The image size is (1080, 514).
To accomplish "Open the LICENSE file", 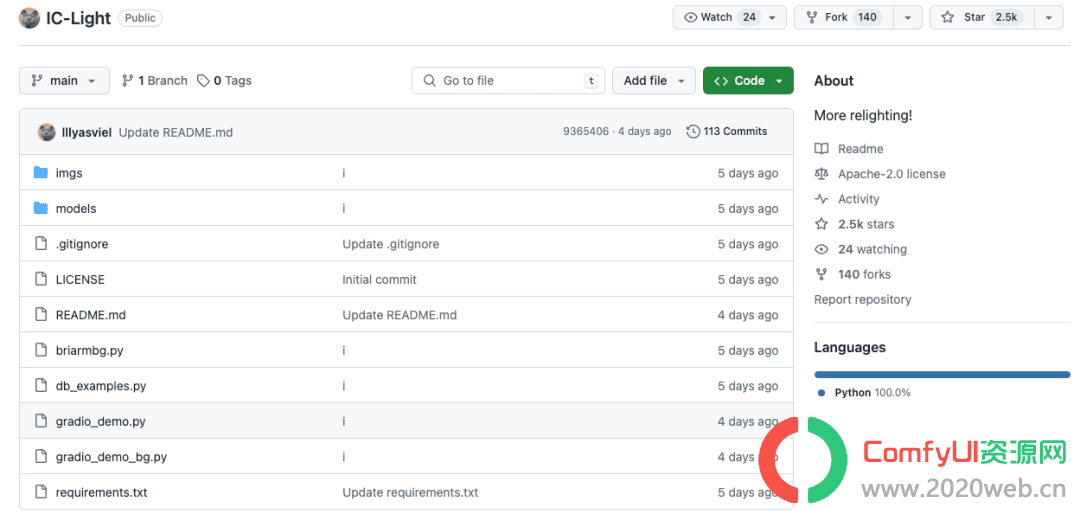I will [80, 280].
